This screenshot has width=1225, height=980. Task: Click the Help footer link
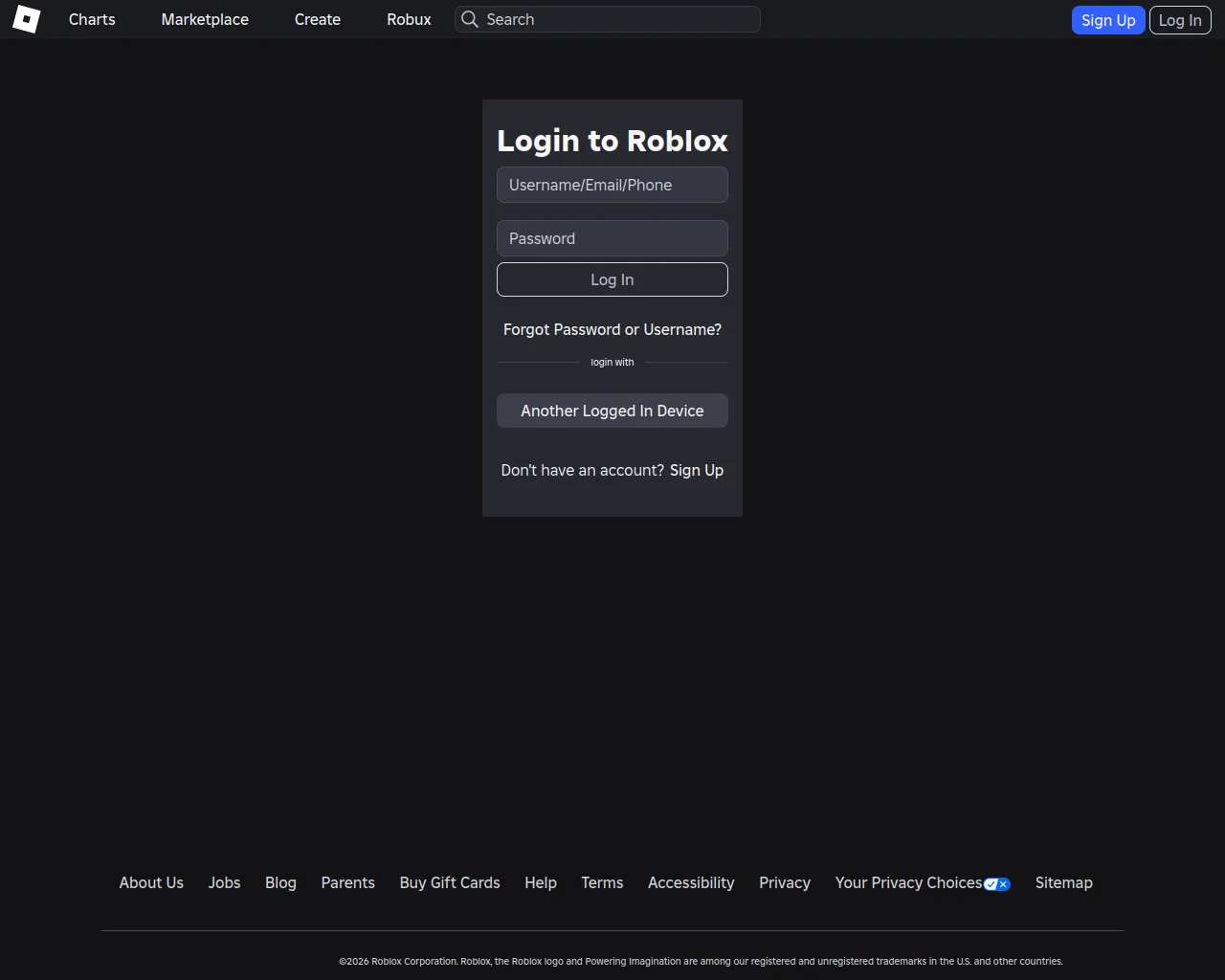click(541, 882)
